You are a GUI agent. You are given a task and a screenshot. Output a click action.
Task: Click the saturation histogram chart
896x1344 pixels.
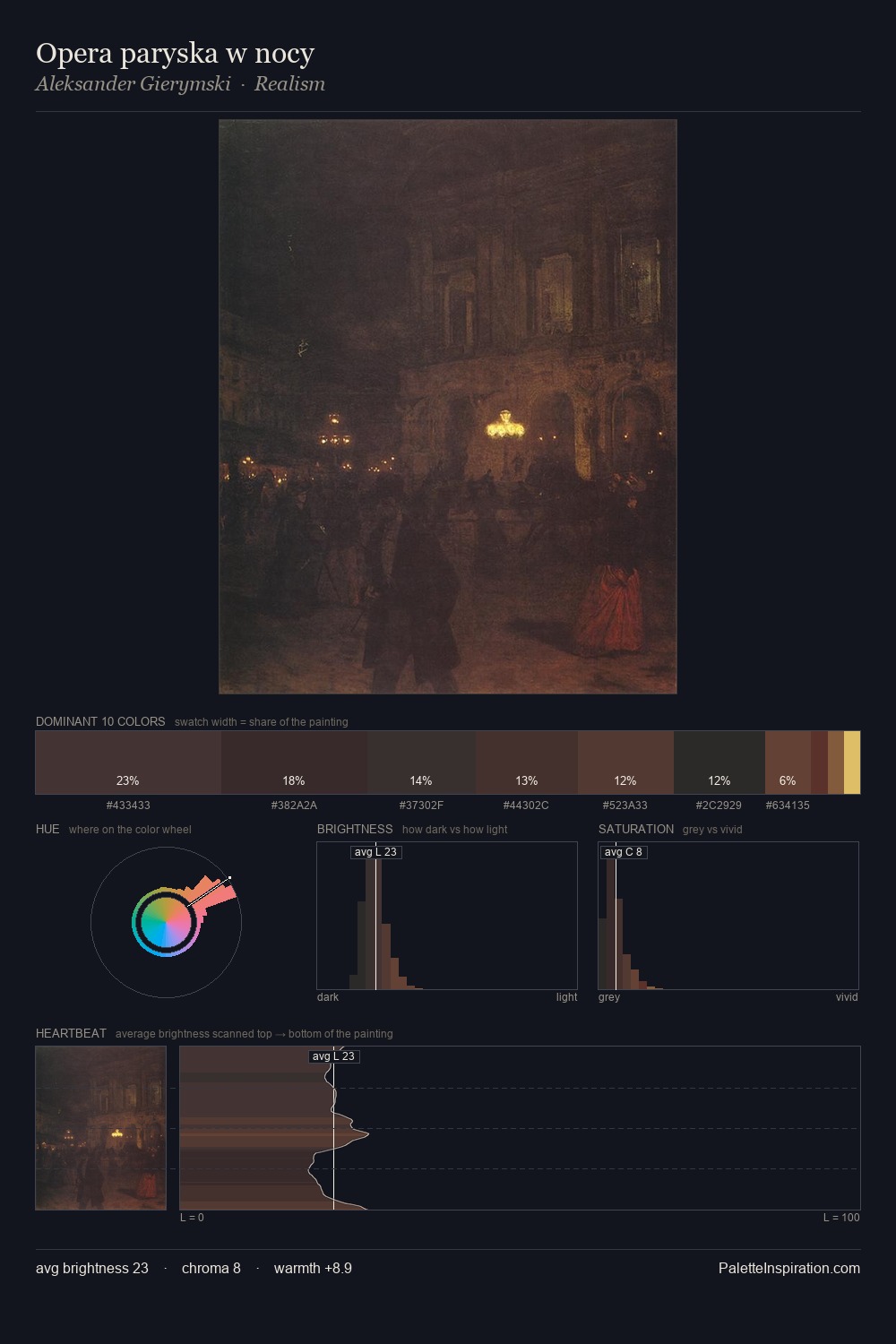tap(728, 916)
